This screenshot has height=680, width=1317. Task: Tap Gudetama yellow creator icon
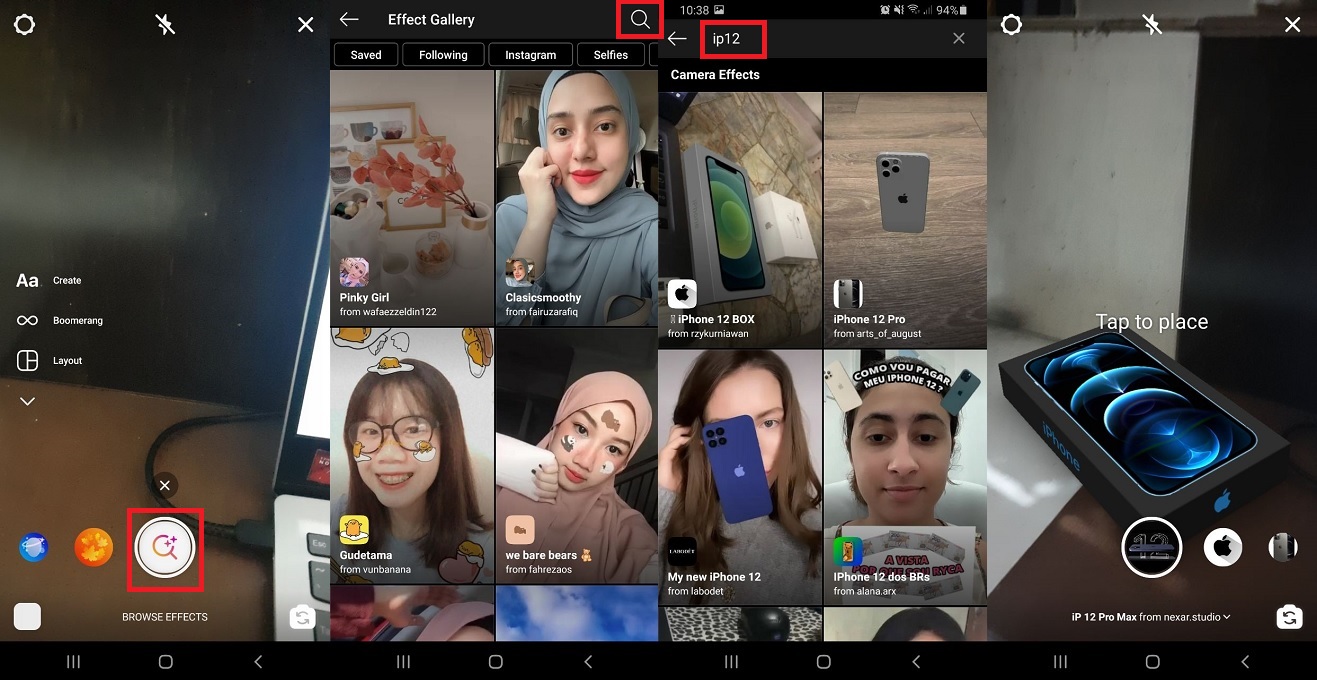point(354,530)
